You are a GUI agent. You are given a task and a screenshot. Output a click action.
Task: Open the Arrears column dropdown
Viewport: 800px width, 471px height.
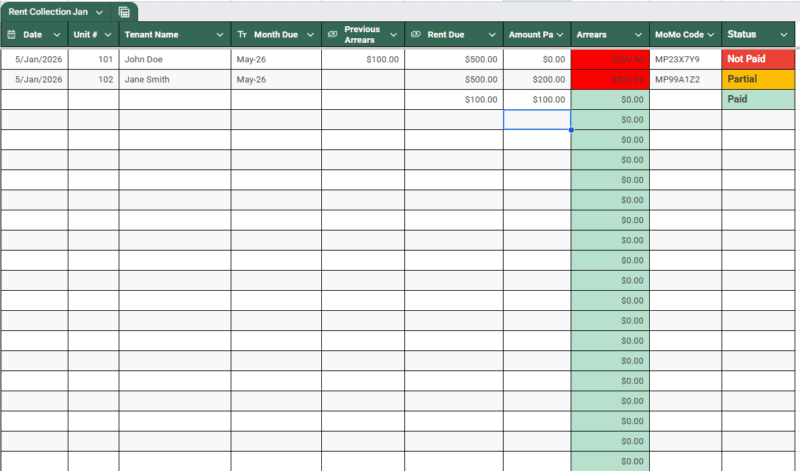638,35
